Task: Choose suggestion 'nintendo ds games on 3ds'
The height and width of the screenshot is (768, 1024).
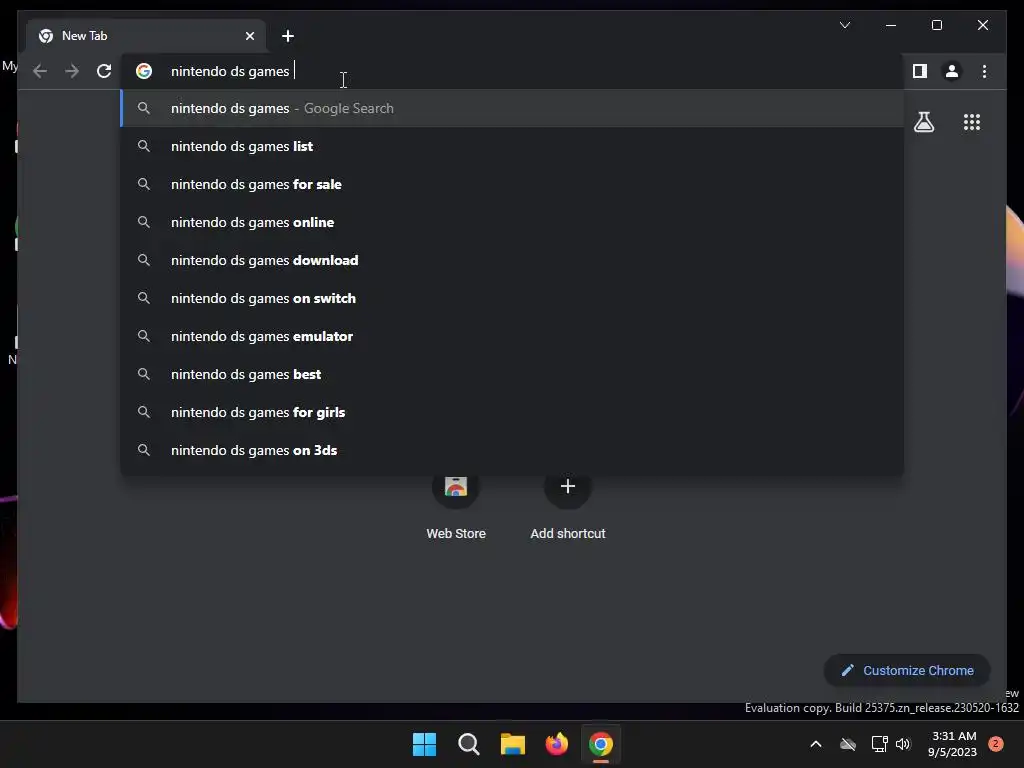Action: click(x=512, y=450)
